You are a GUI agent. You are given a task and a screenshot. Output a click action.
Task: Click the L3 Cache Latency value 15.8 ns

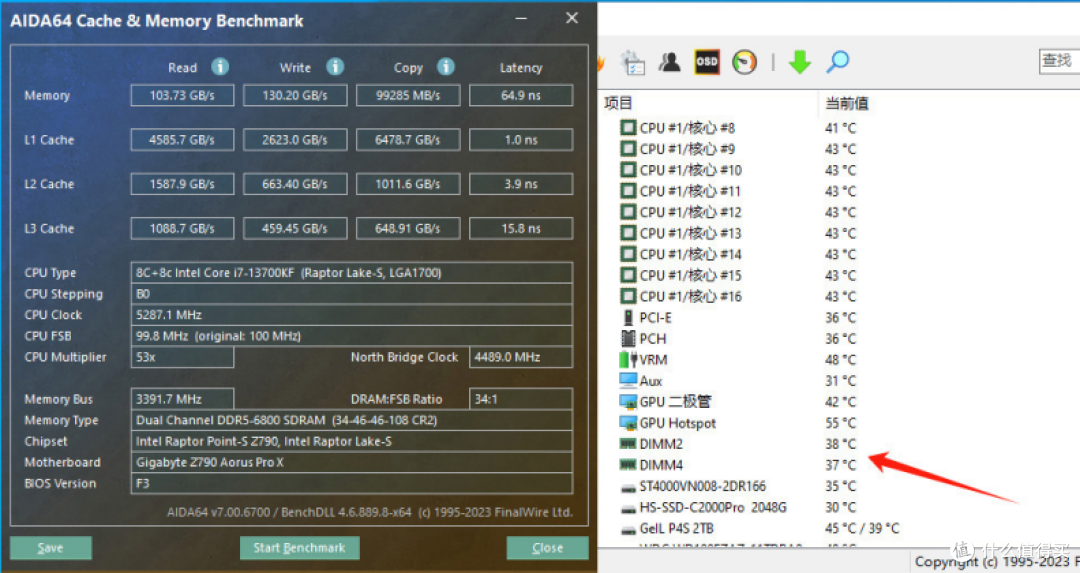(521, 228)
